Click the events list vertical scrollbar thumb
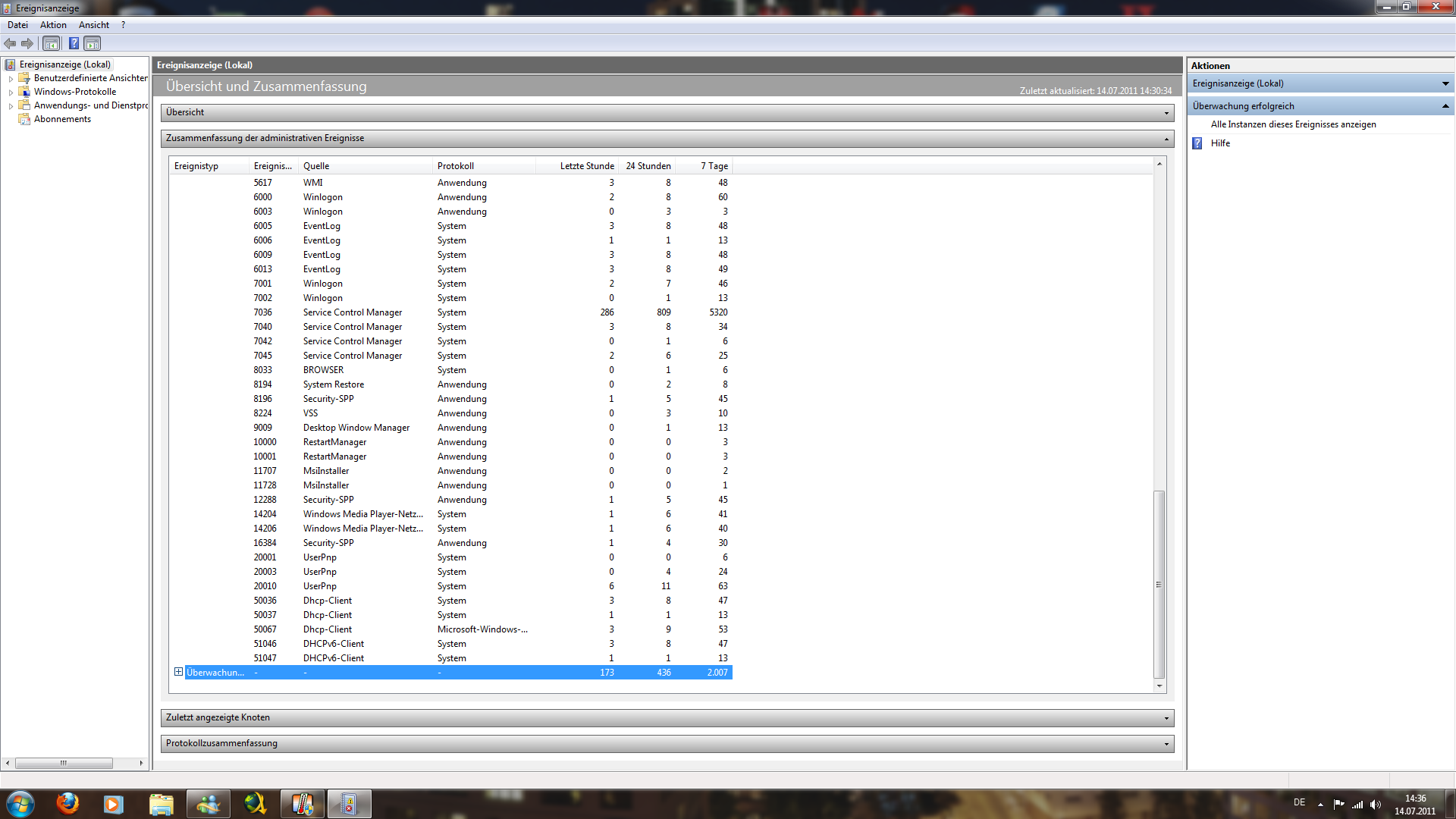The image size is (1456, 819). pyautogui.click(x=1159, y=584)
